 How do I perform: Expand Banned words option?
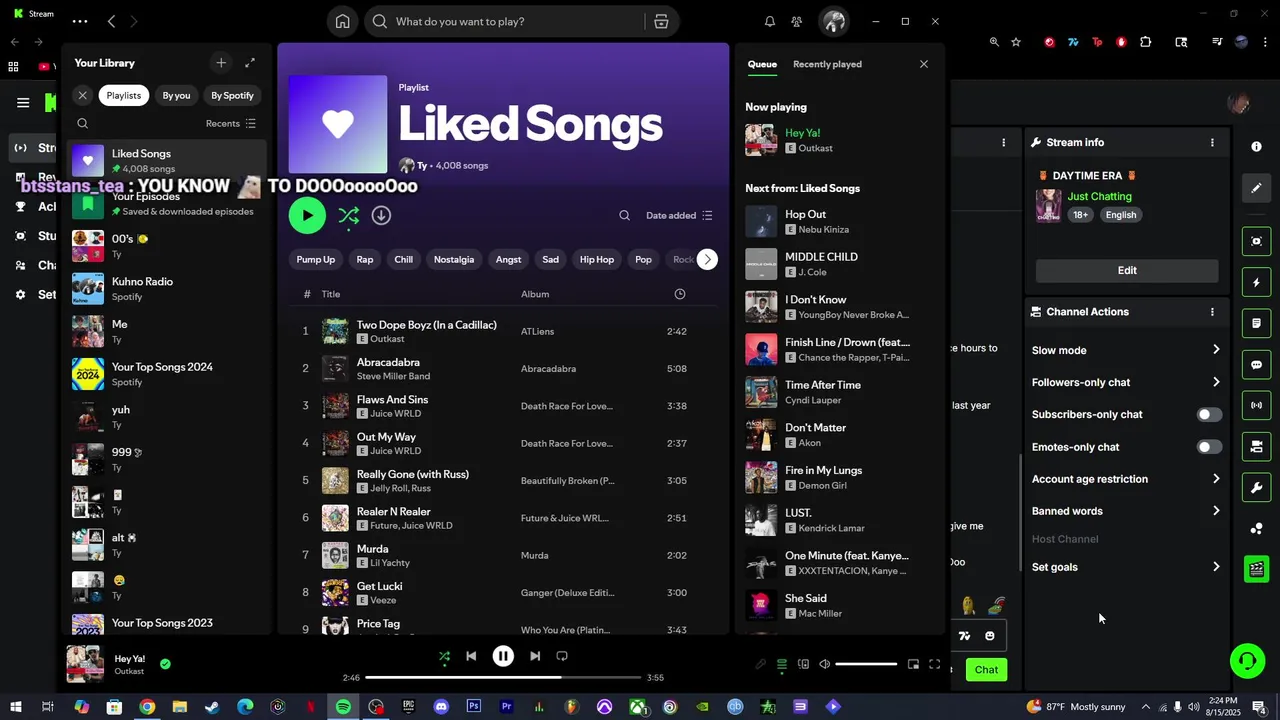click(x=1126, y=511)
